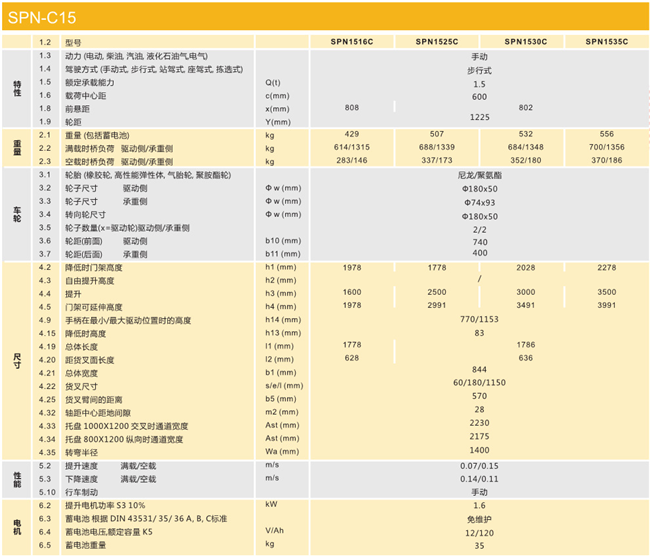Click lift height value 3500
The height and width of the screenshot is (557, 650).
click(x=608, y=293)
